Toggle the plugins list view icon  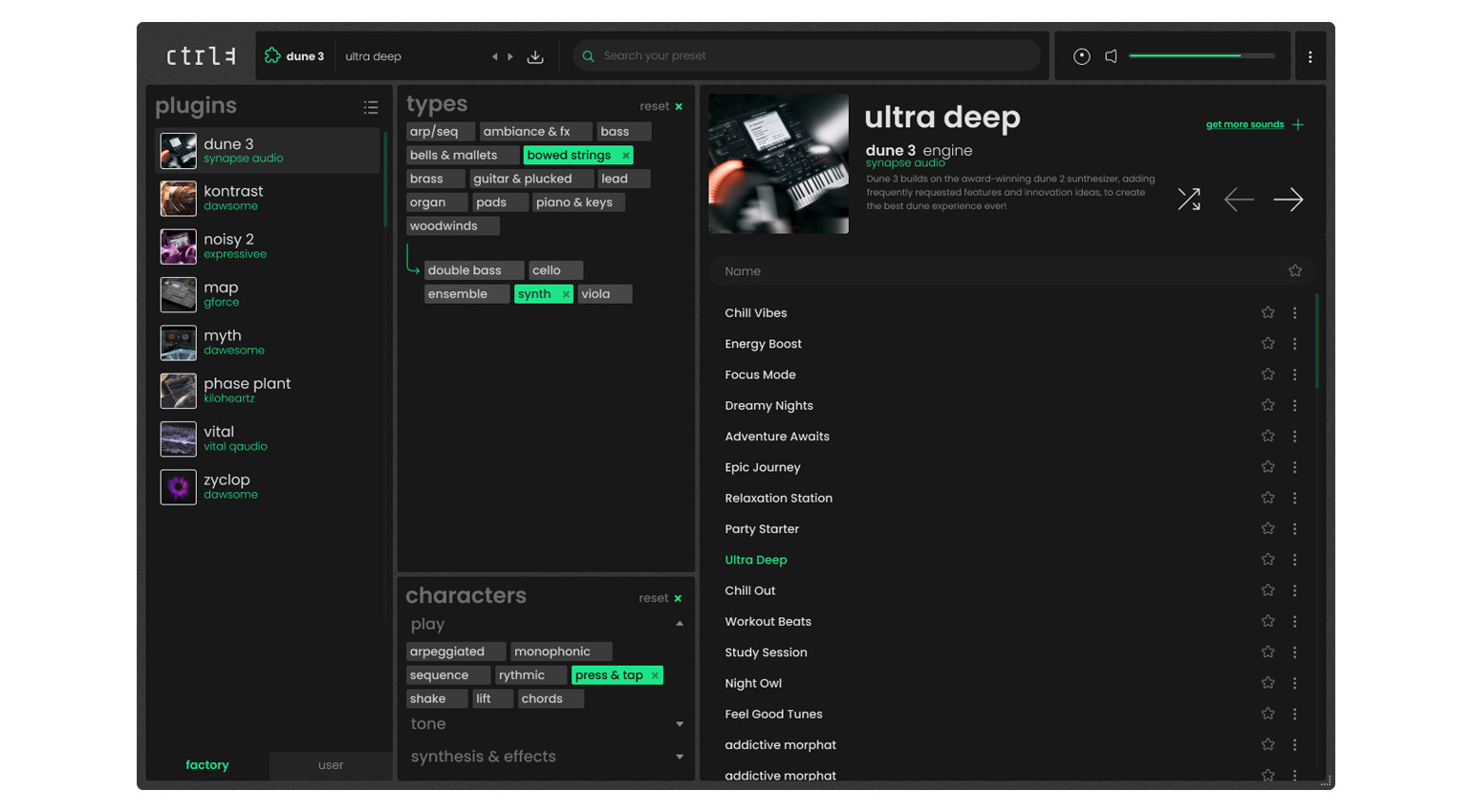(371, 107)
